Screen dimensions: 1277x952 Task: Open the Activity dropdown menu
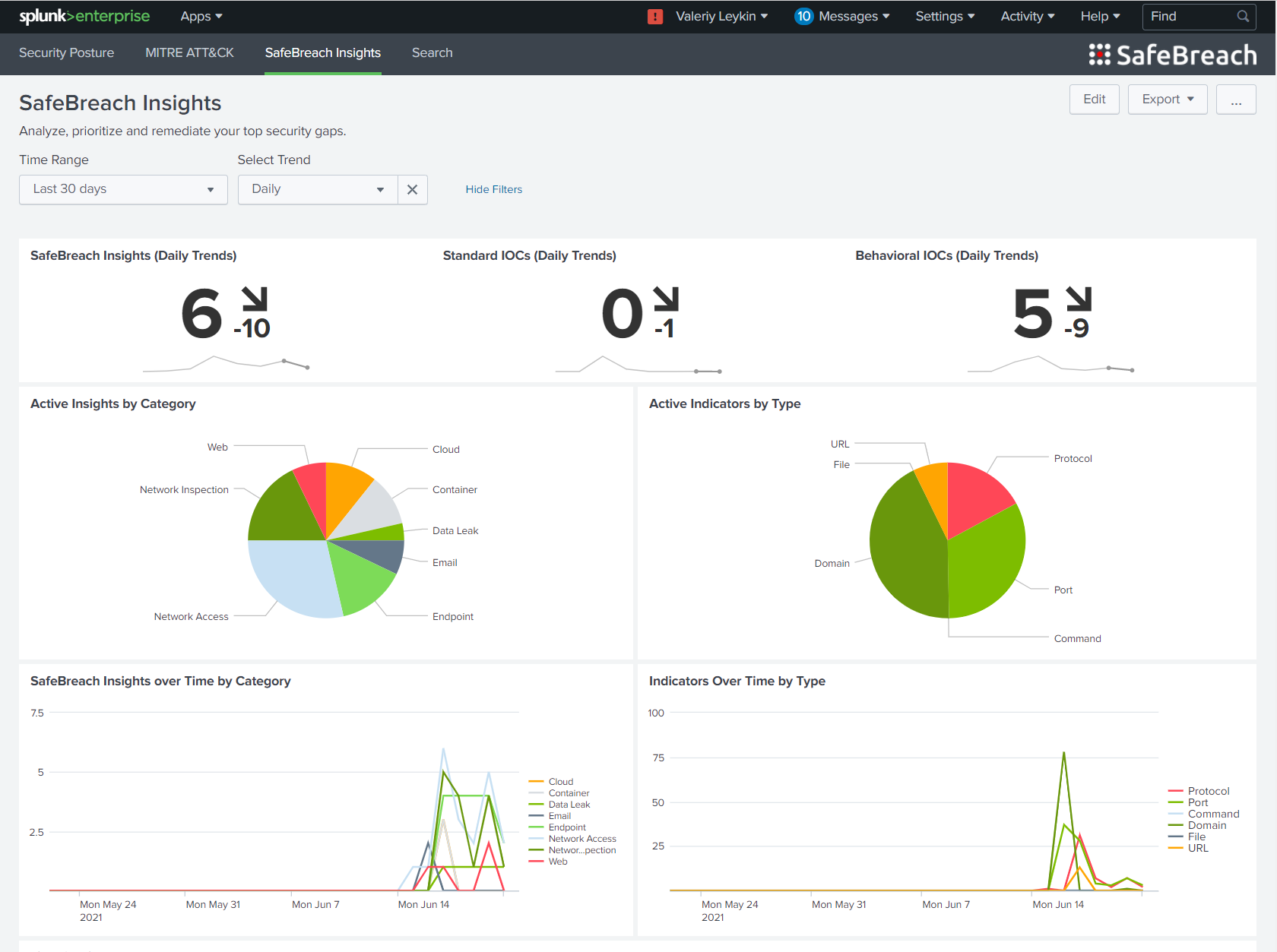point(1028,16)
